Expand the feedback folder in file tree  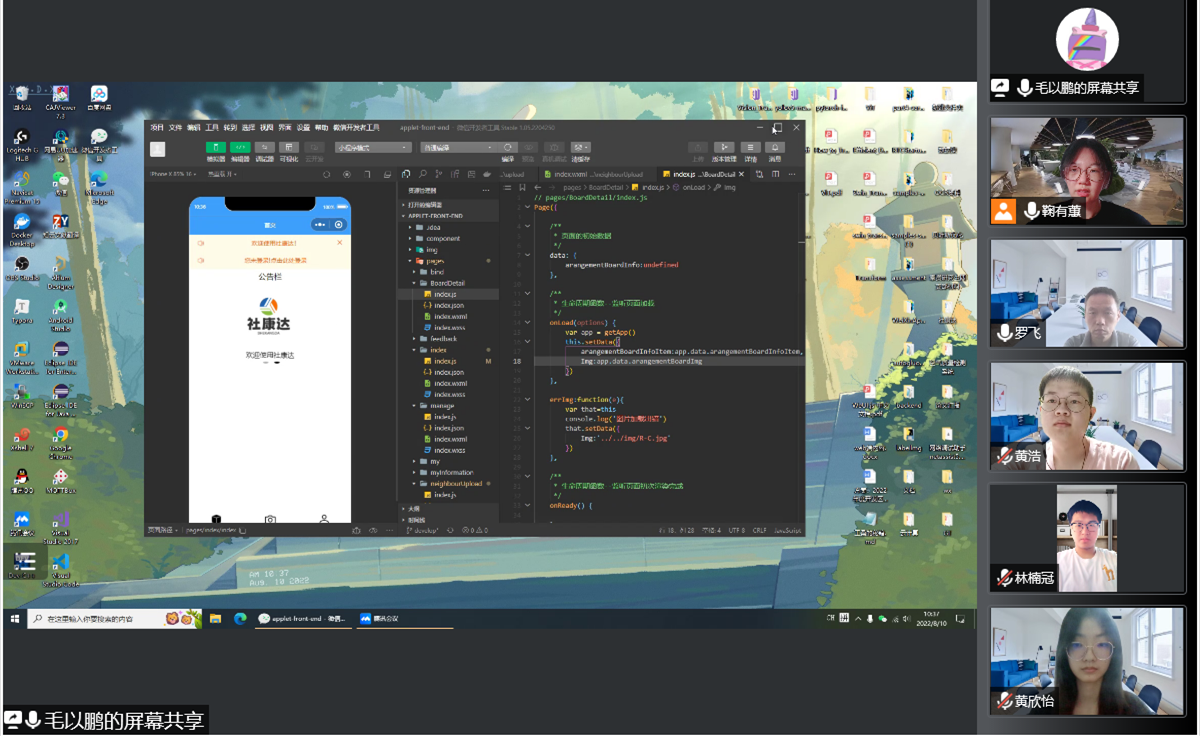click(443, 339)
